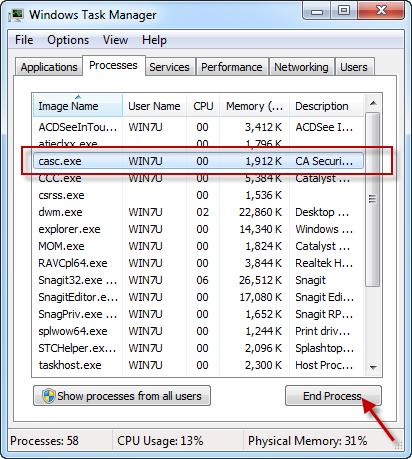
Task: Select the taskhost.exe process
Action: pyautogui.click(x=198, y=365)
